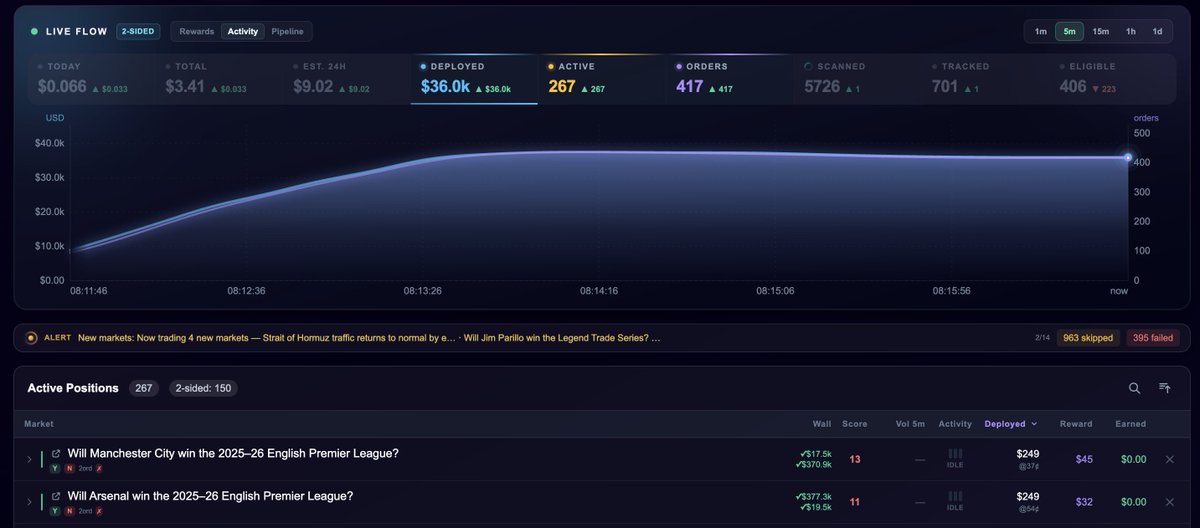The width and height of the screenshot is (1200, 528).
Task: Click the N badge under Manchester City market
Action: click(70, 468)
